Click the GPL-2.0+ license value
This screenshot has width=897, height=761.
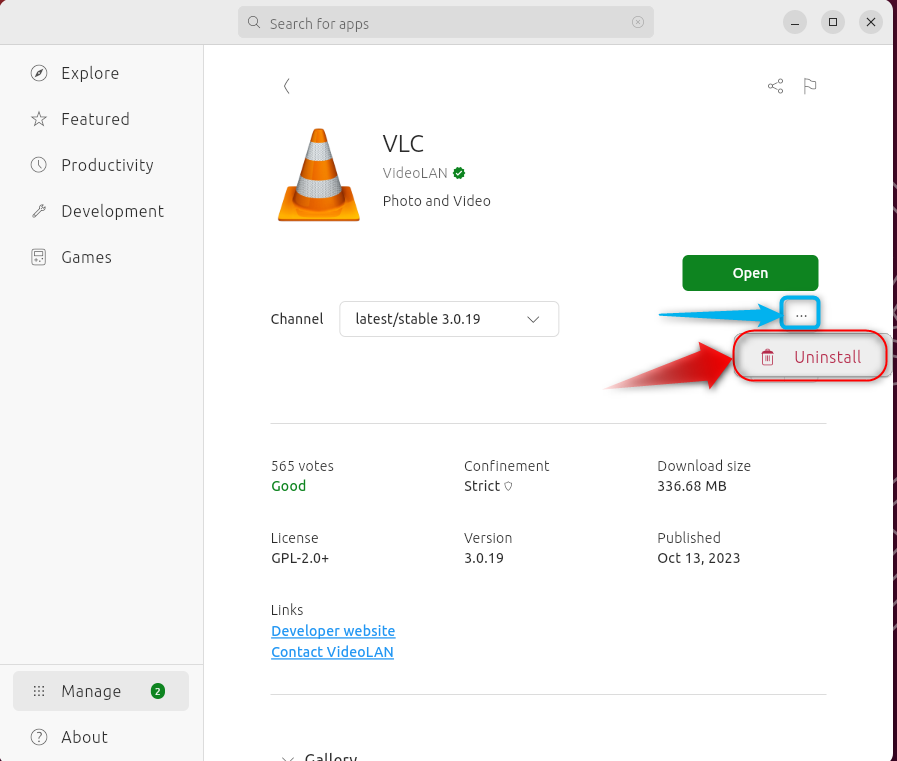pyautogui.click(x=300, y=558)
